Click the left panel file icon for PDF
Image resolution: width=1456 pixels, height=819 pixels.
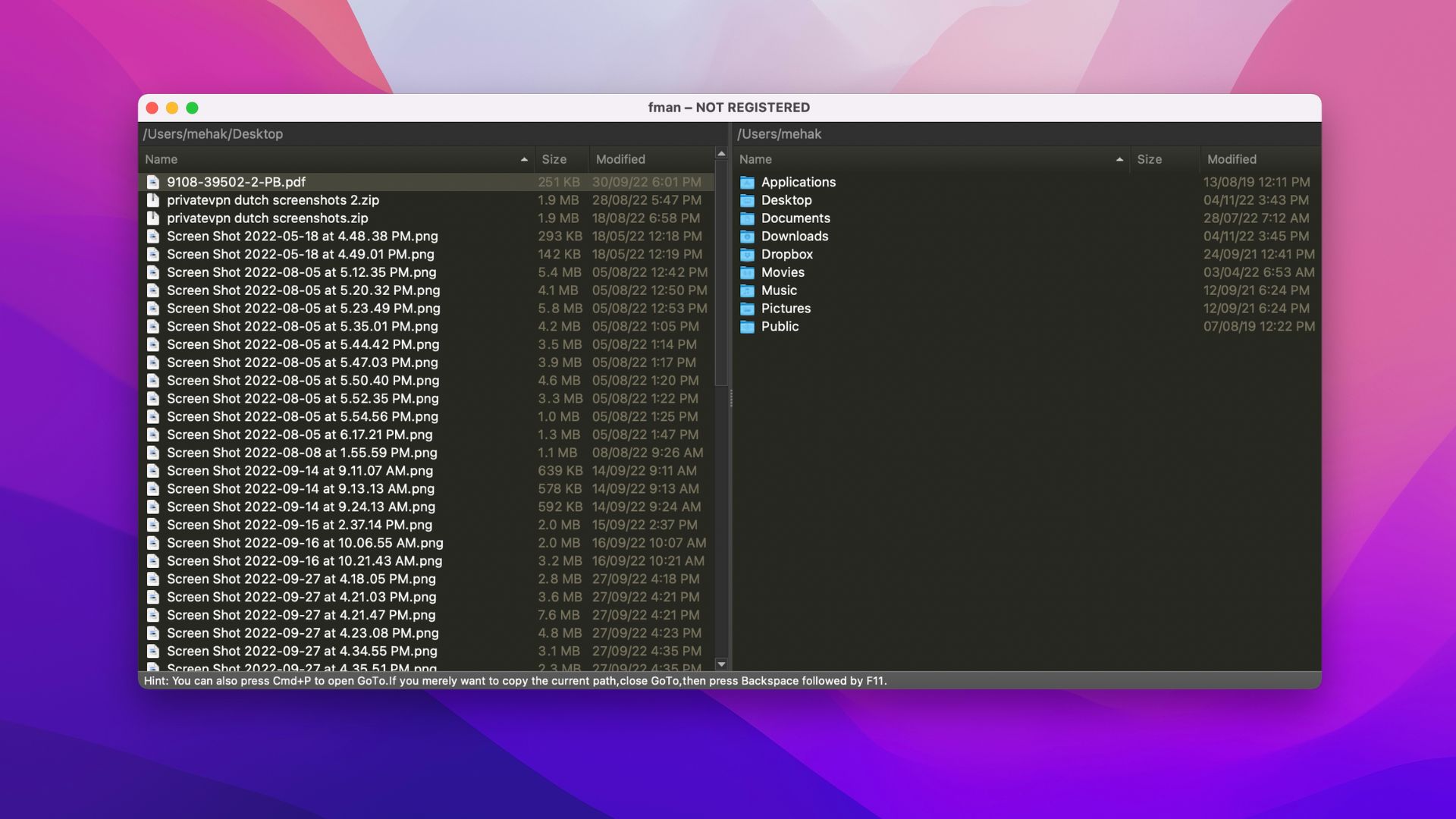pos(152,182)
